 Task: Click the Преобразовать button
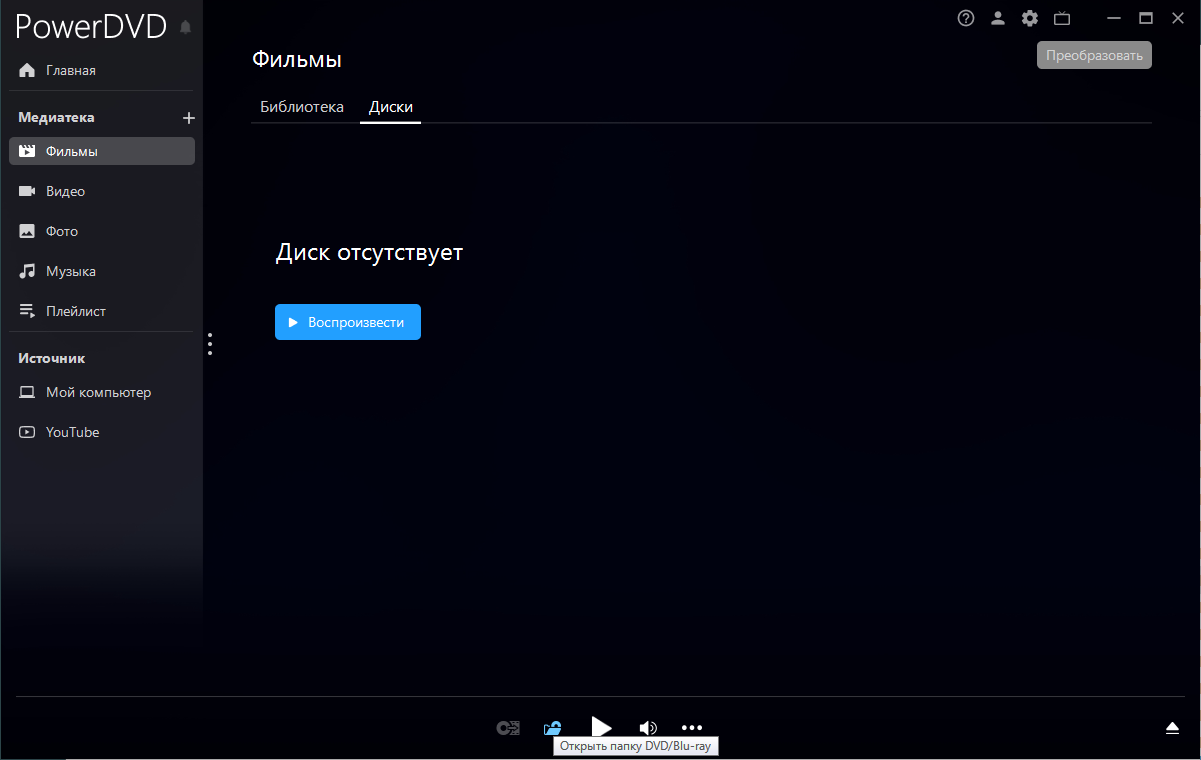click(1094, 55)
